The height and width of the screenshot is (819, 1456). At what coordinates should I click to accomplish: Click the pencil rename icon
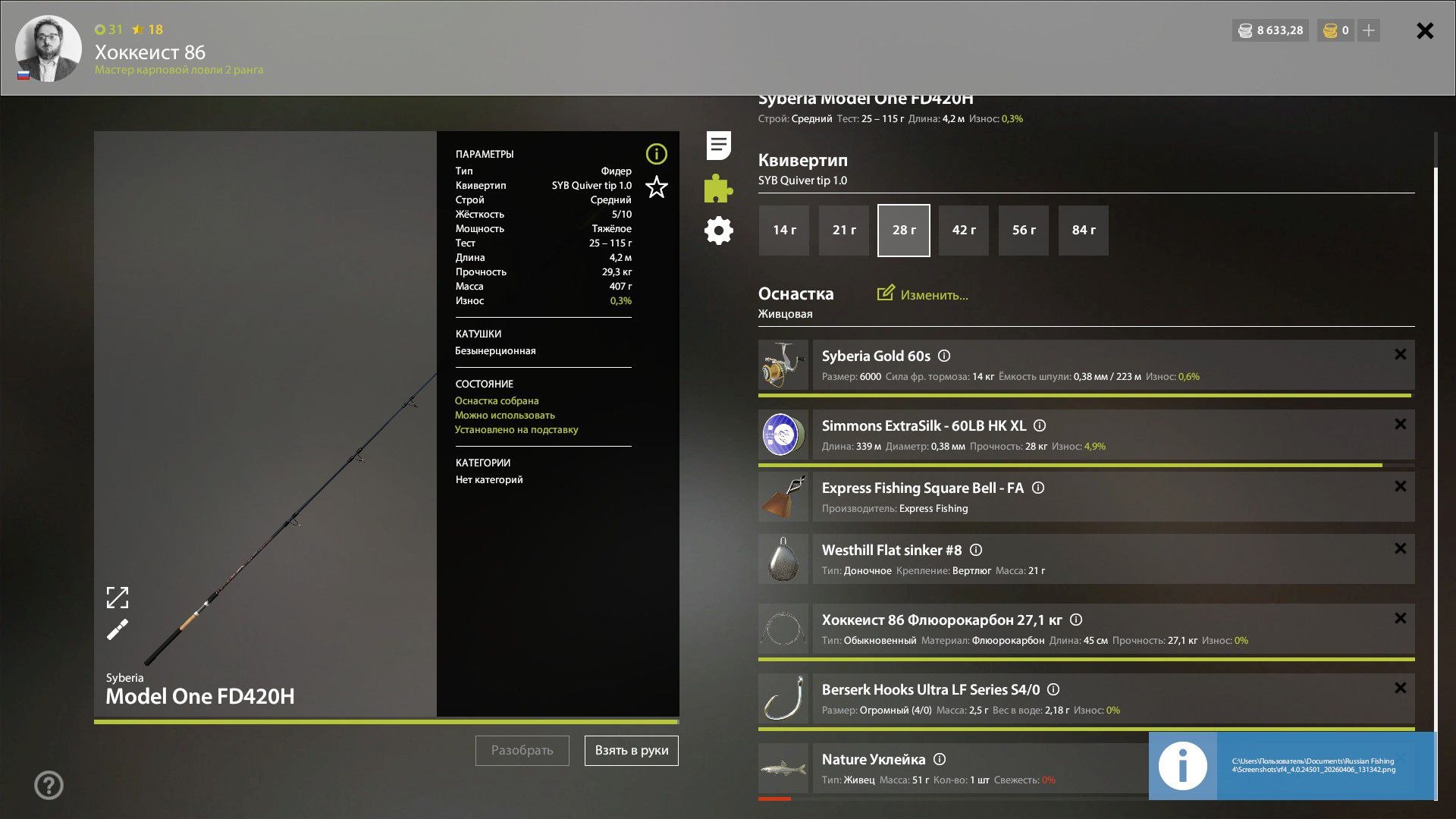pos(118,629)
